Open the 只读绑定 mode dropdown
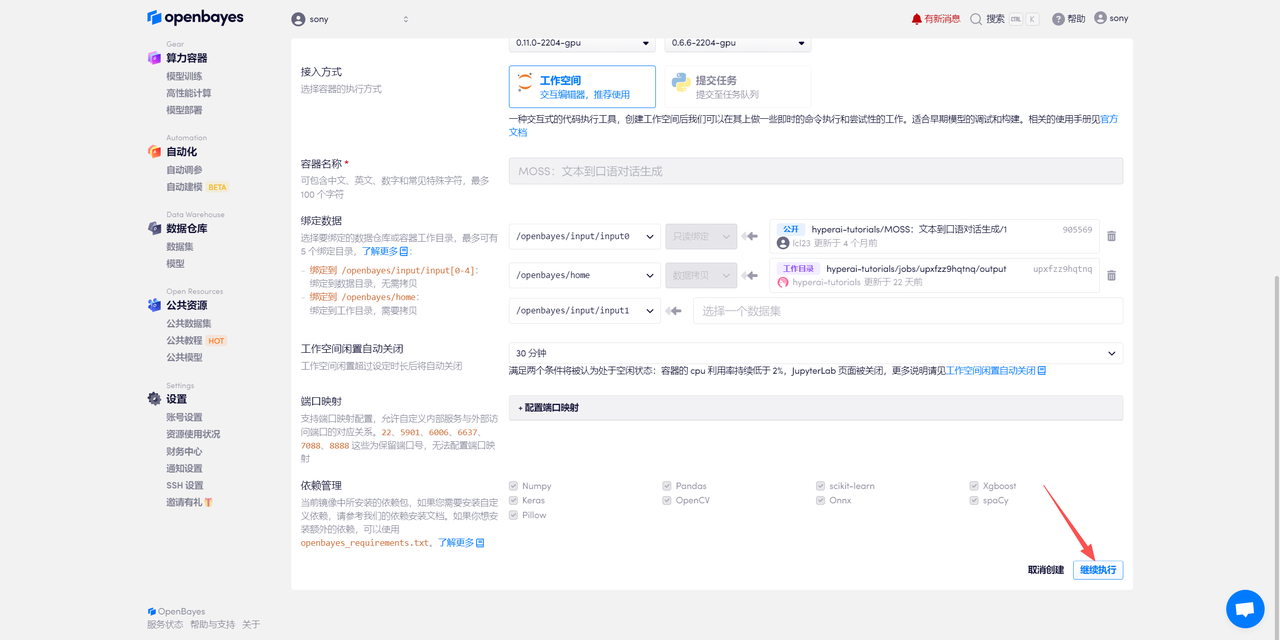The width and height of the screenshot is (1280, 640). coord(701,236)
